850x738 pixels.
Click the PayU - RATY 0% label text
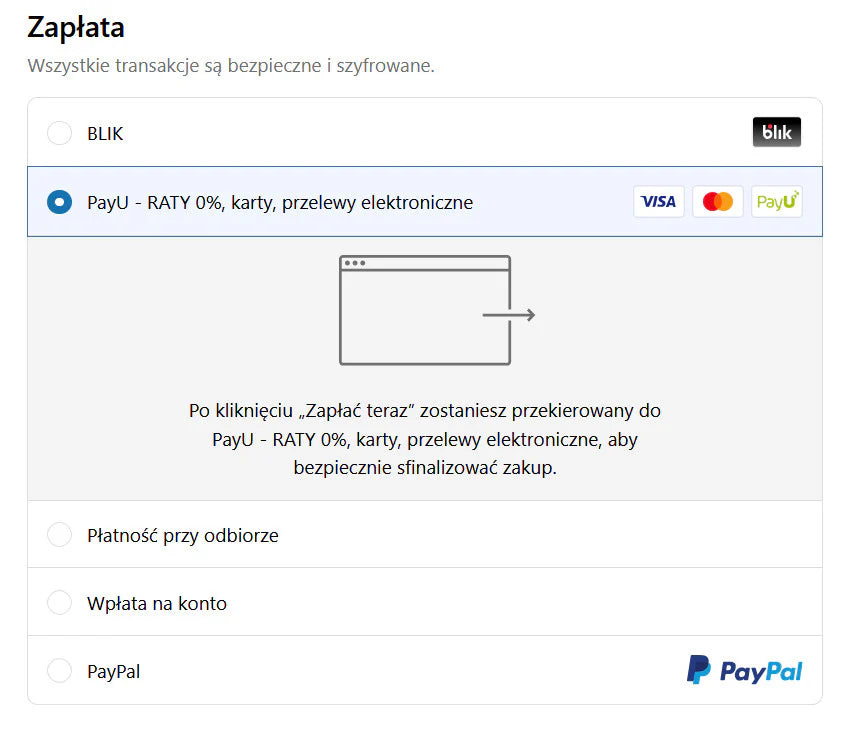pyautogui.click(x=280, y=203)
